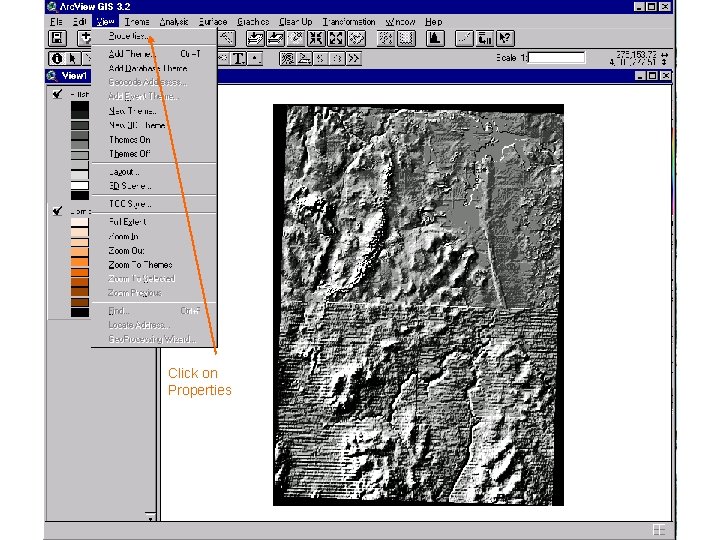The width and height of the screenshot is (720, 540).
Task: Click the View1 window magnifier title icon
Action: click(x=52, y=76)
